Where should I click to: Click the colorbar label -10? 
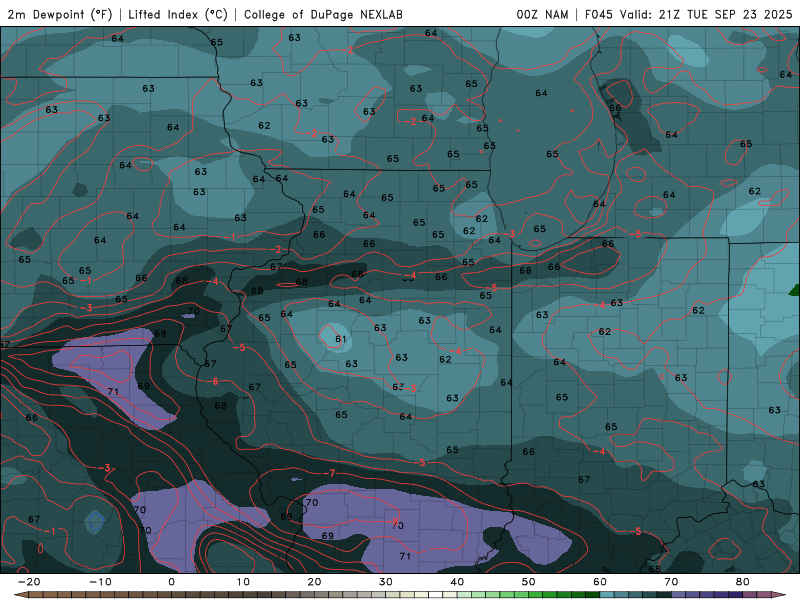click(100, 582)
